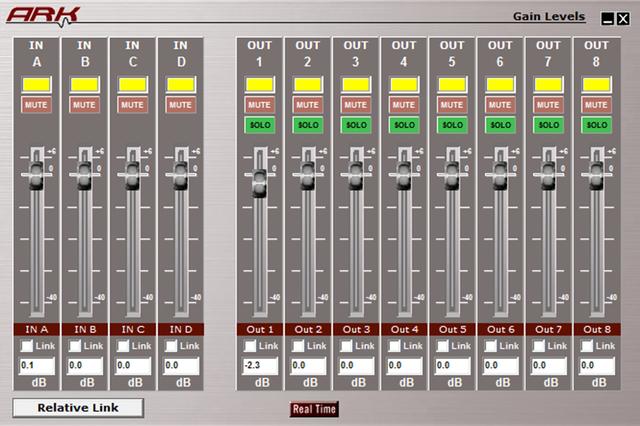Mute the IN A channel
This screenshot has width=640, height=426.
tap(35, 104)
